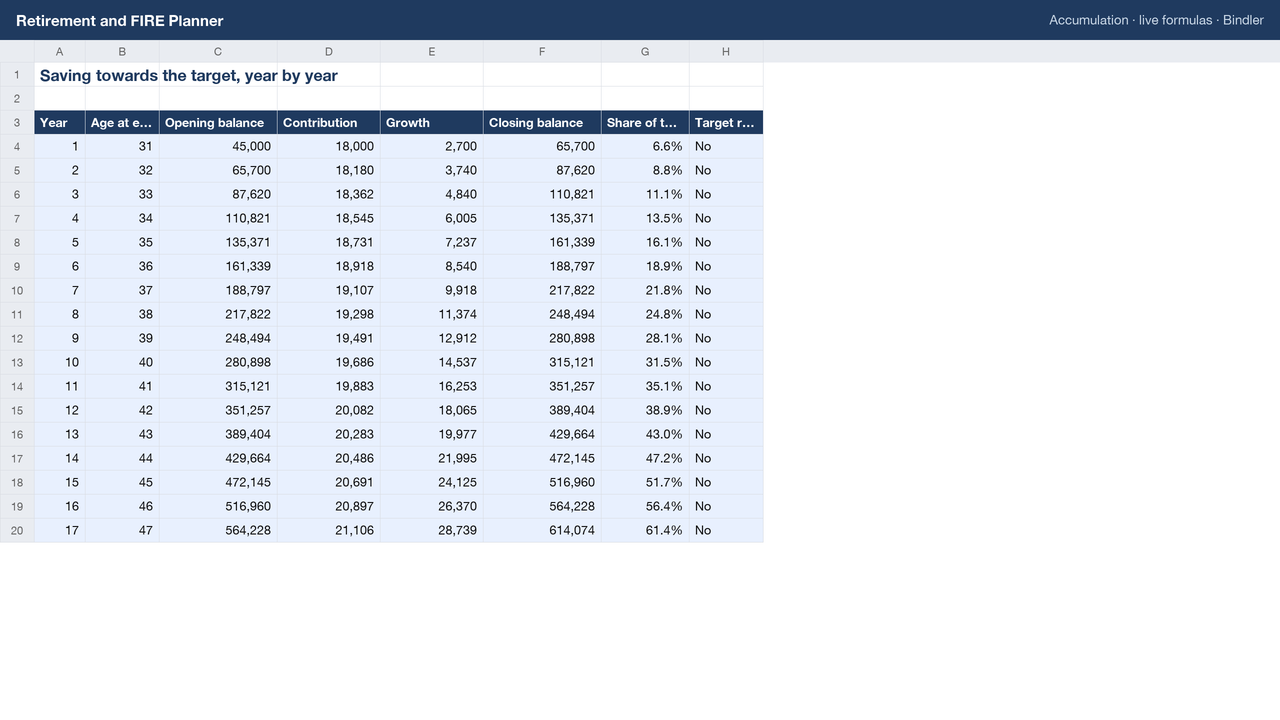Select growth cell 9,918

point(431,290)
